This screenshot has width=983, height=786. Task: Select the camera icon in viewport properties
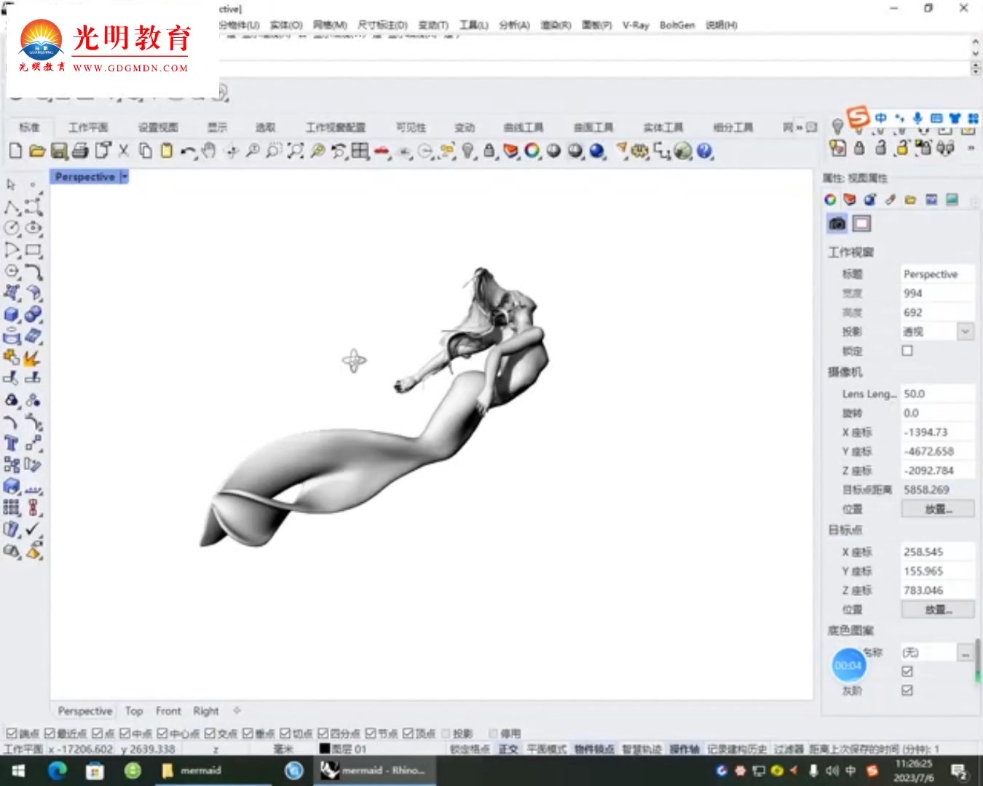(x=837, y=223)
